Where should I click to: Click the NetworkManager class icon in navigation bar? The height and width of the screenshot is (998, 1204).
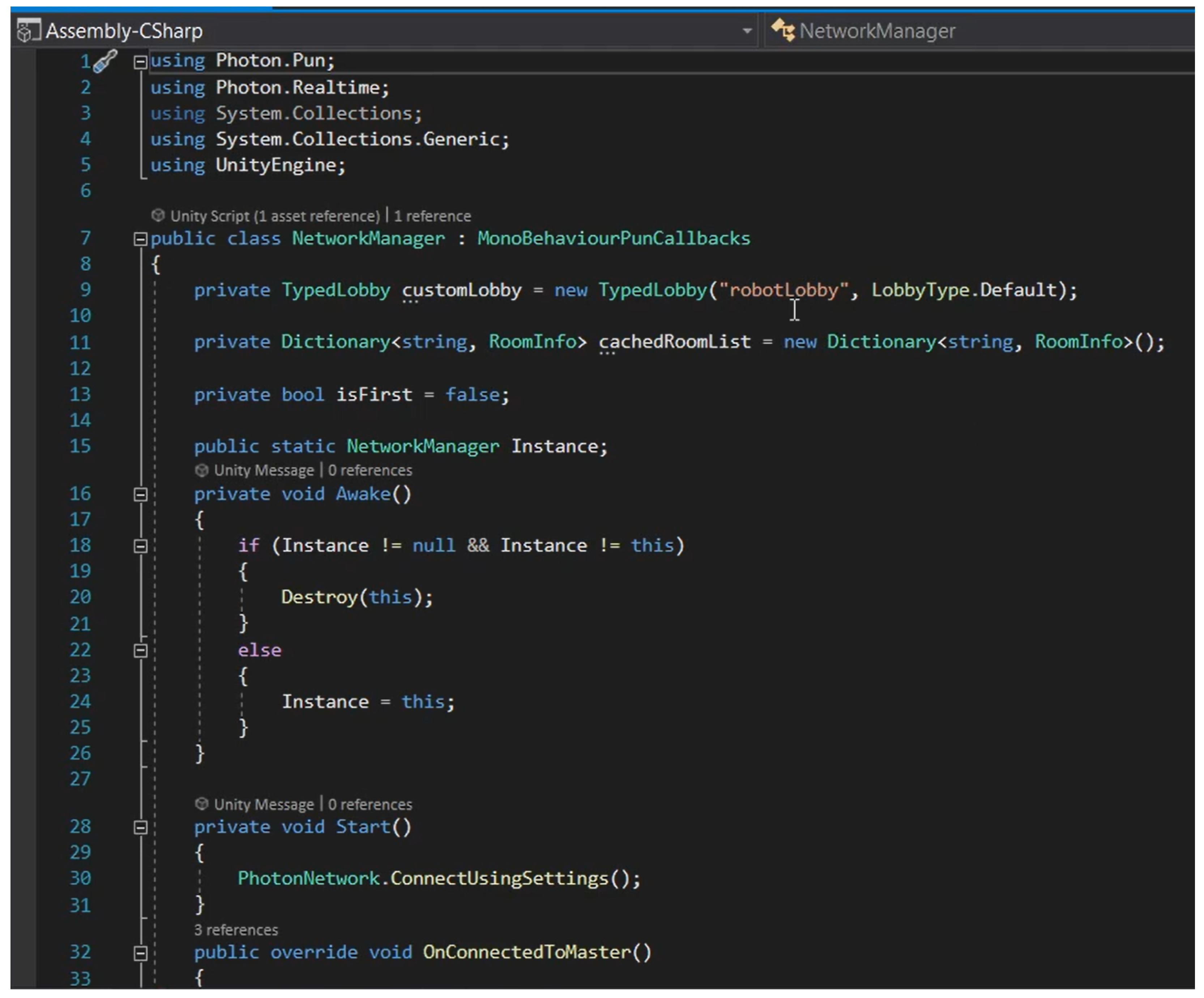coord(782,30)
